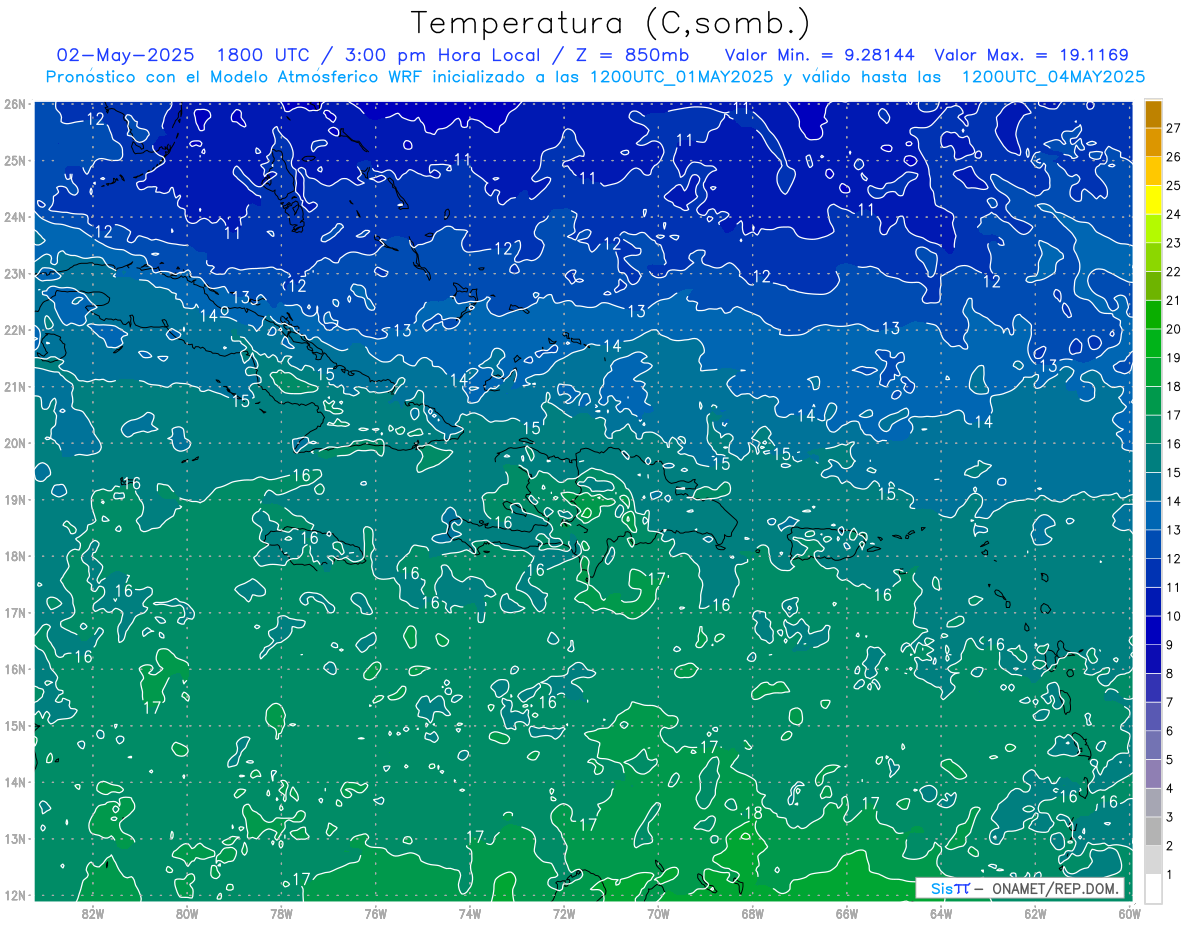Click the 'ONAMET/REP.DOM.' credit label
The width and height of the screenshot is (1200, 927).
(x=1056, y=888)
